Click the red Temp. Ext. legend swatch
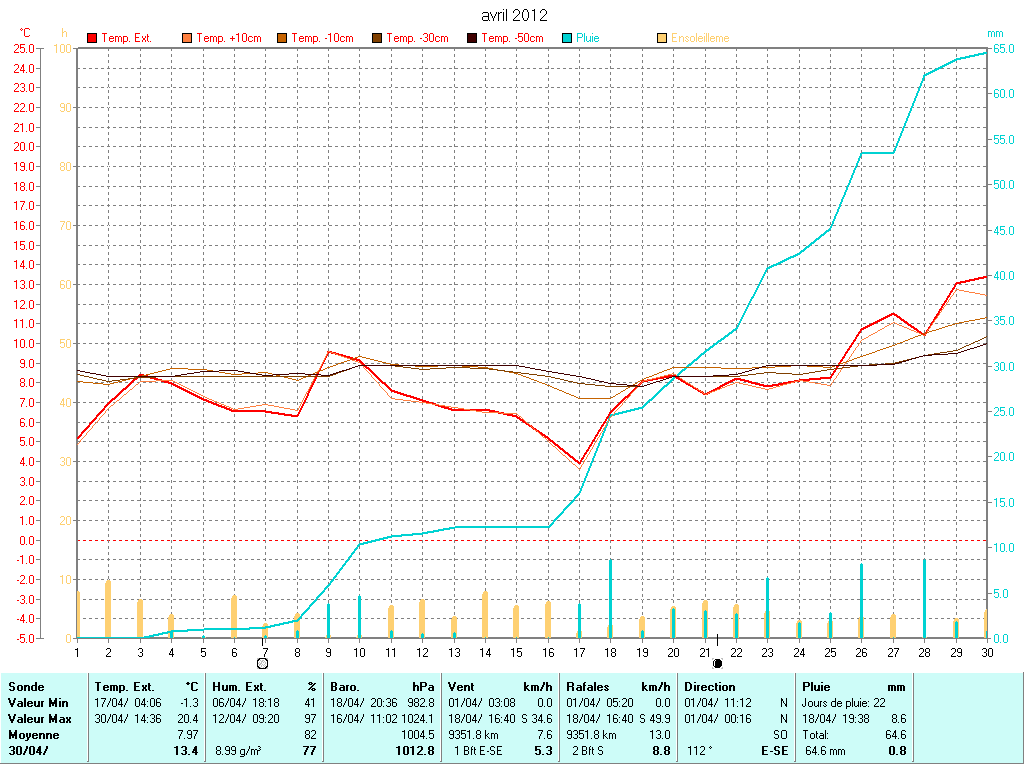This screenshot has height=764, width=1024. click(x=92, y=38)
